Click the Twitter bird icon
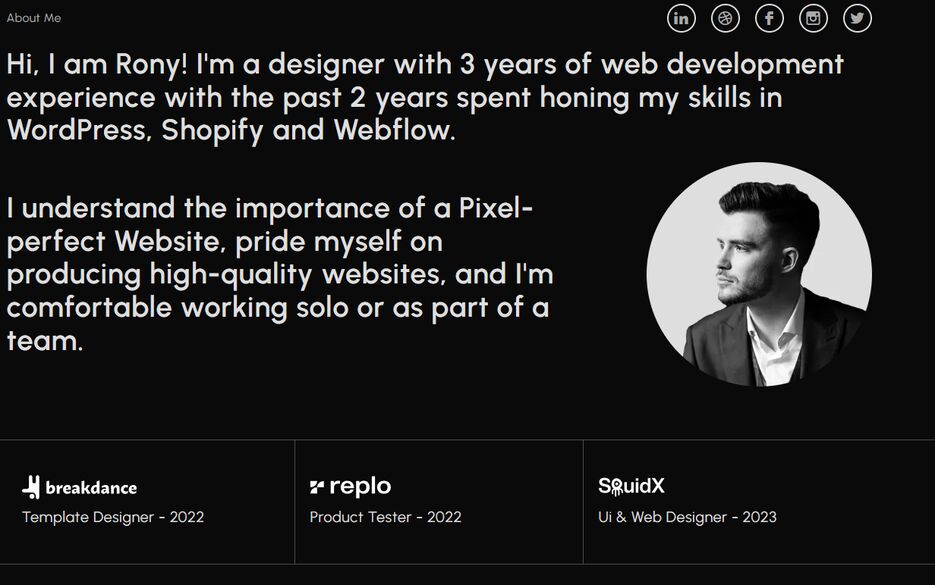This screenshot has width=935, height=585. [857, 18]
